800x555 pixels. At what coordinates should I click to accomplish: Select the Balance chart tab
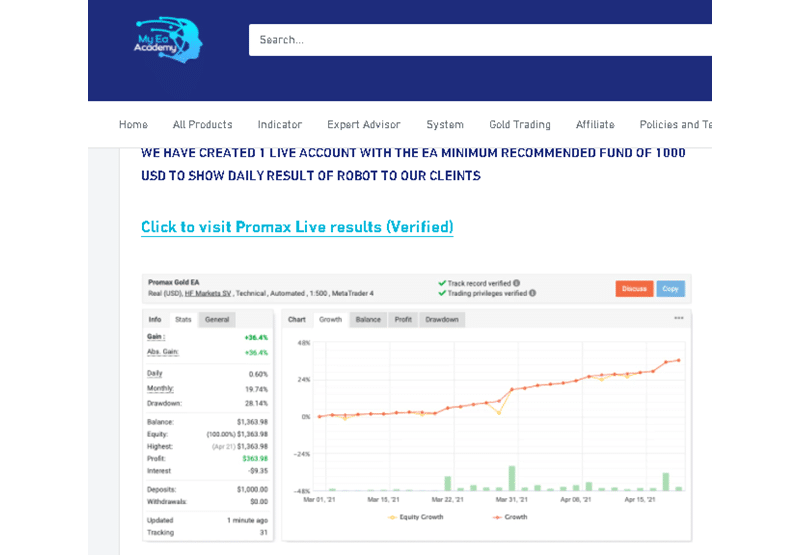tap(368, 320)
